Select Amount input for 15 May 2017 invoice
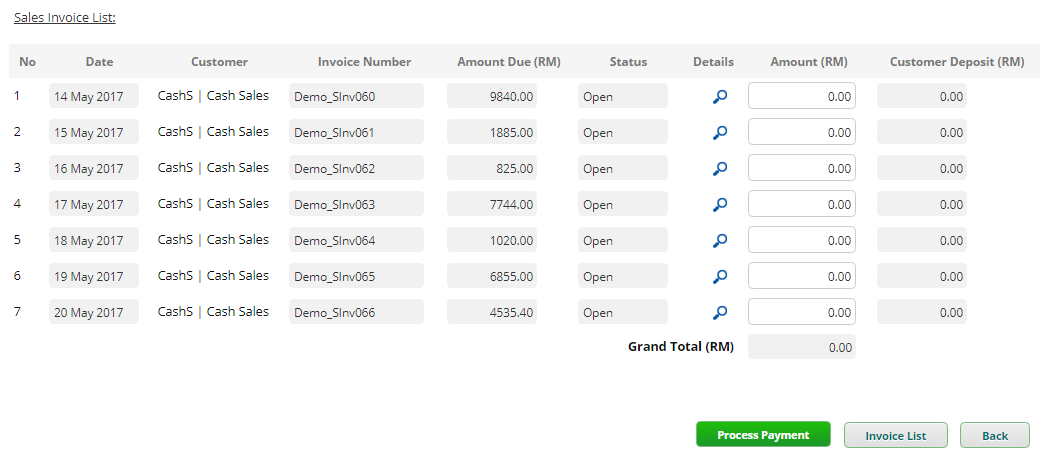Screen dimensions: 1051x462 pyautogui.click(x=801, y=132)
